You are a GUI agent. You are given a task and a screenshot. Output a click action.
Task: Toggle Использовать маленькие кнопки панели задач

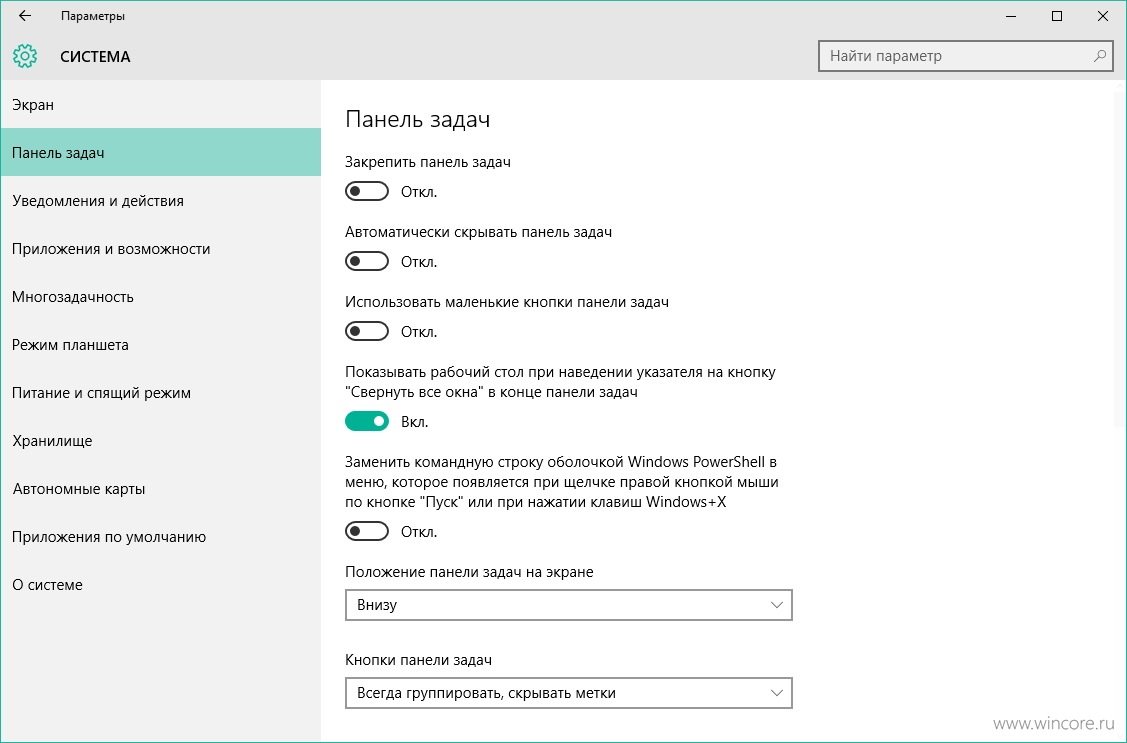coord(367,331)
